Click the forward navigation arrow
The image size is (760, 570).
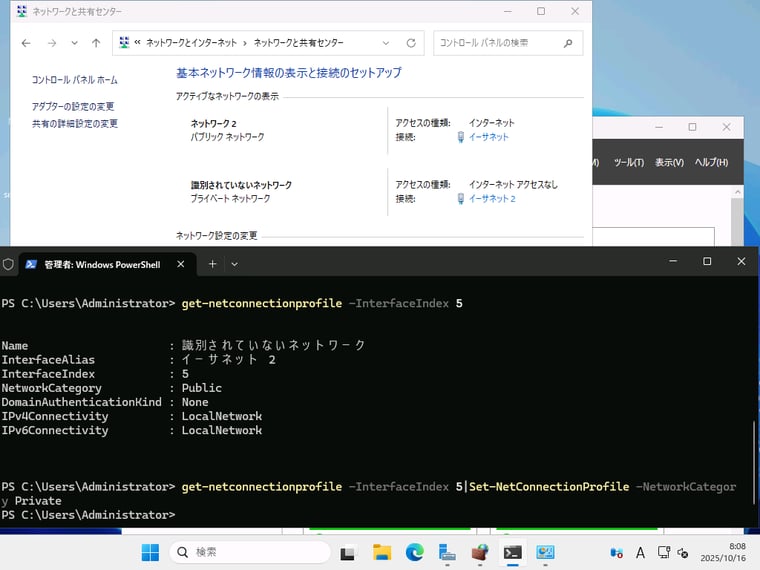pyautogui.click(x=52, y=43)
